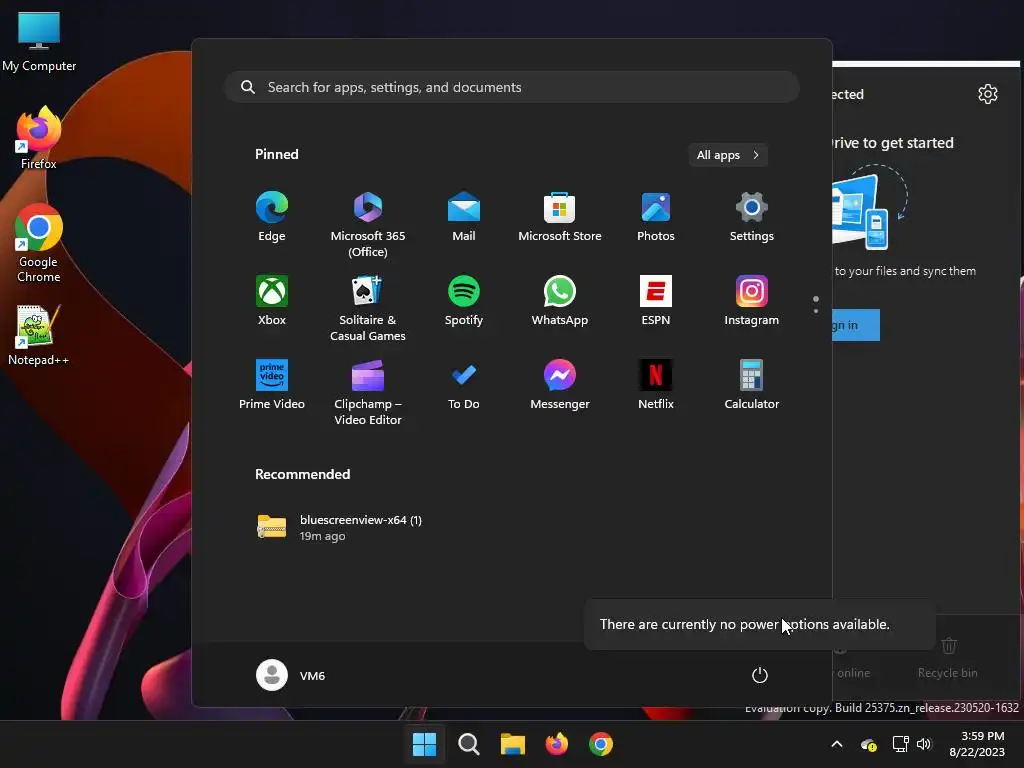Go to next pinned apps page dots
The image size is (1024, 768).
click(x=816, y=304)
